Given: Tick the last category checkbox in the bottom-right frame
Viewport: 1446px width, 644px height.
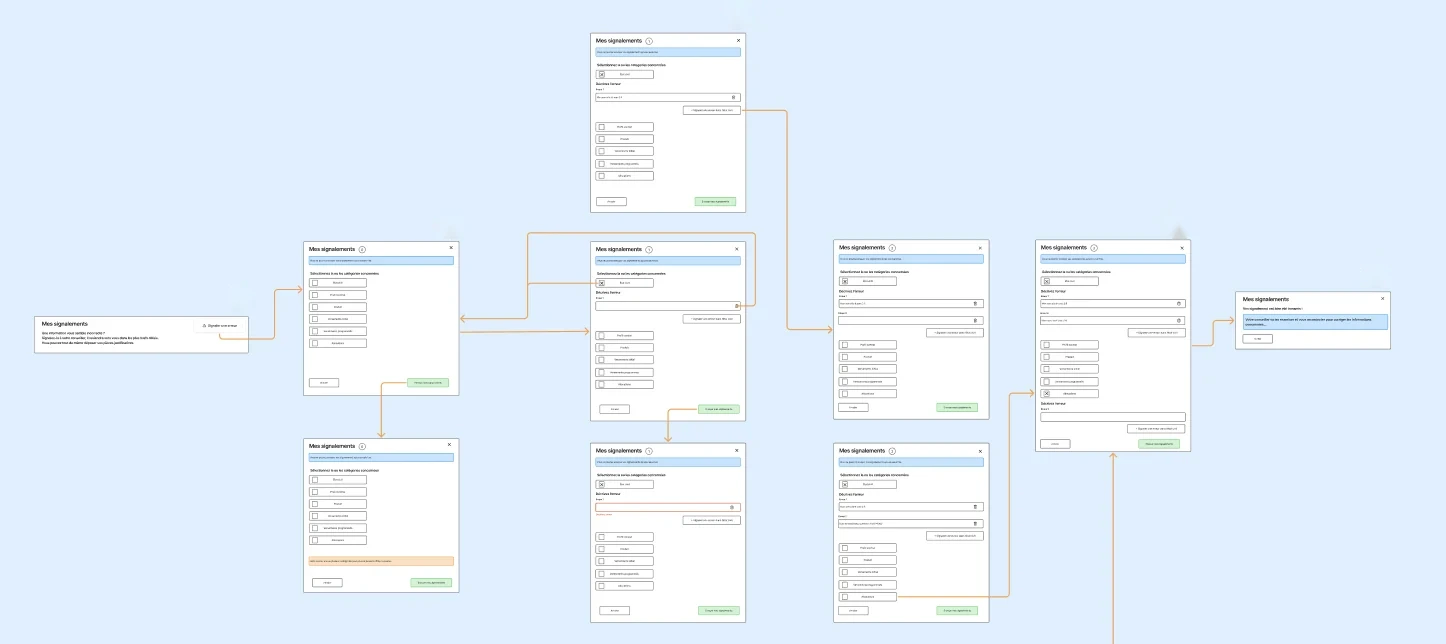Looking at the screenshot, I should coord(845,597).
